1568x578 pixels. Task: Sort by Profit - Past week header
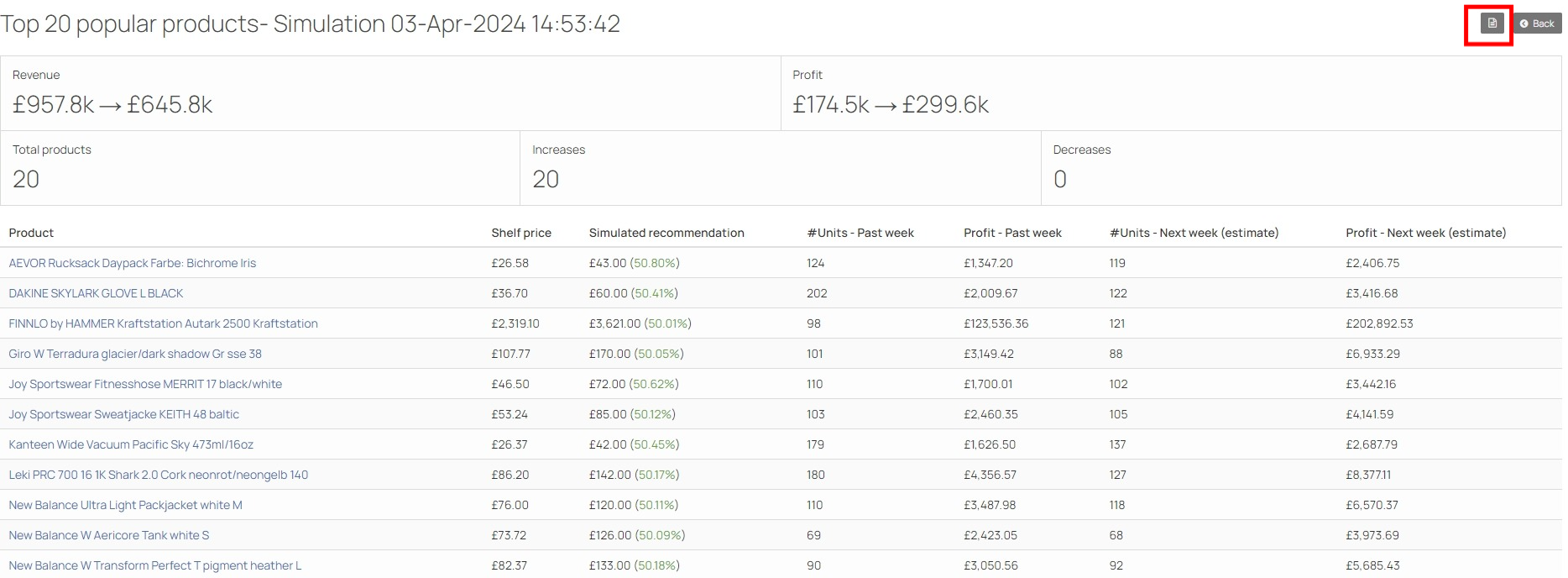tap(1012, 233)
